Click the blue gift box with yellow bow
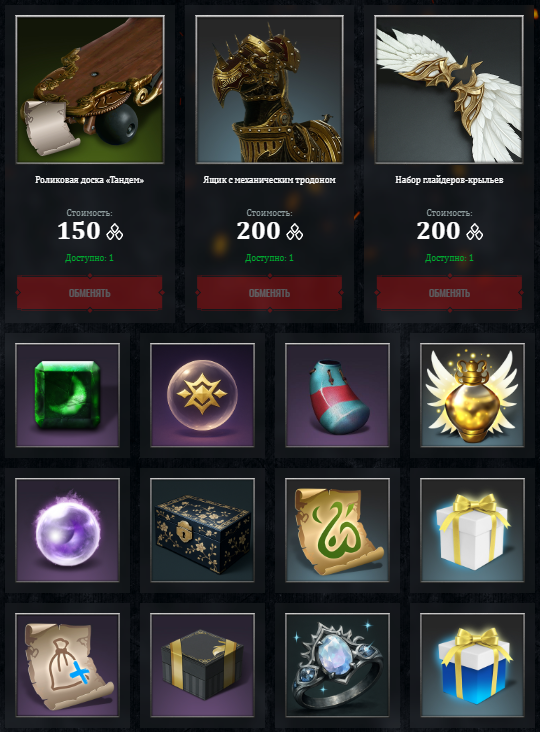 pos(472,665)
